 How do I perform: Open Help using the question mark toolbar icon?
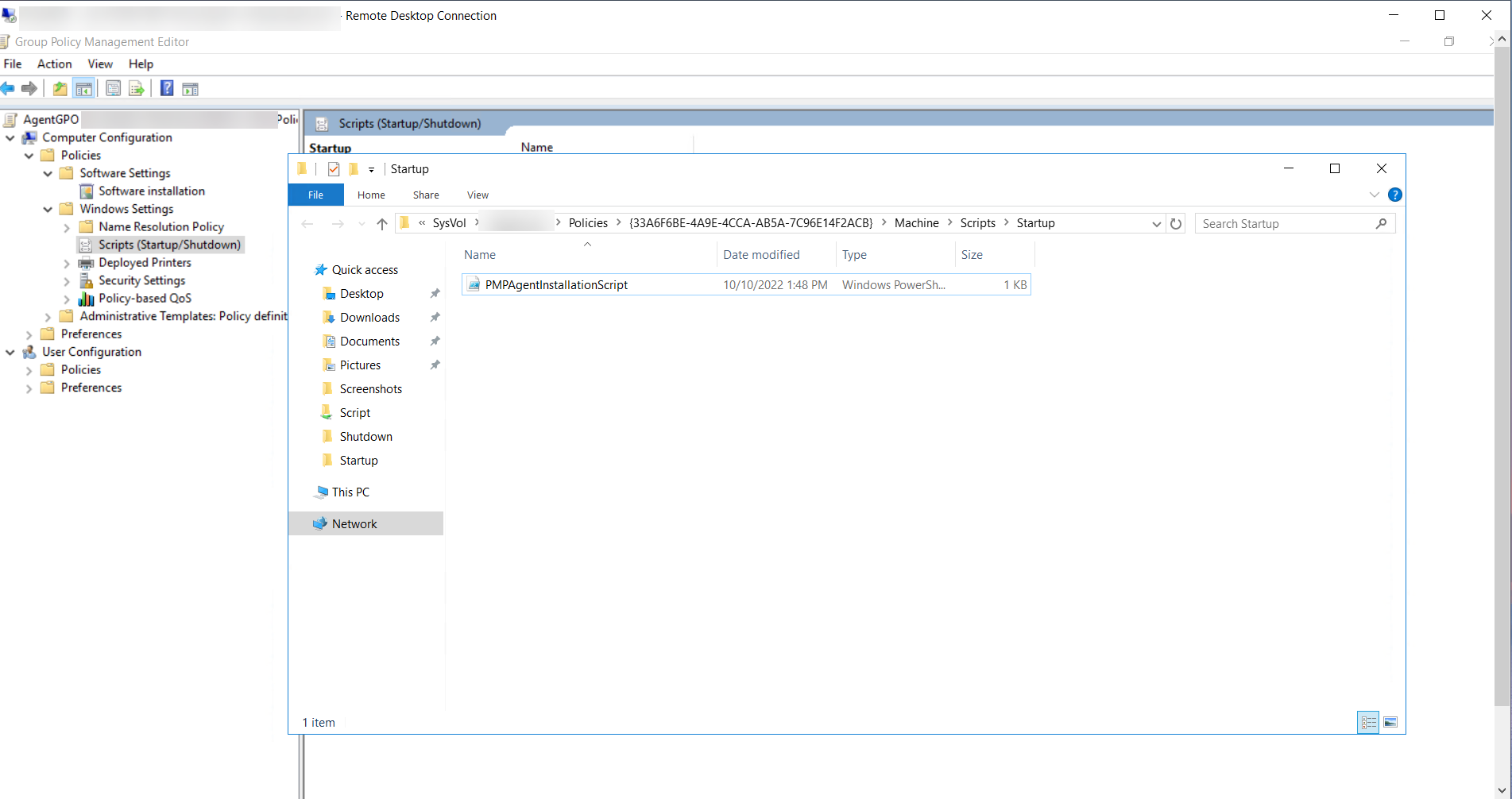click(x=166, y=88)
